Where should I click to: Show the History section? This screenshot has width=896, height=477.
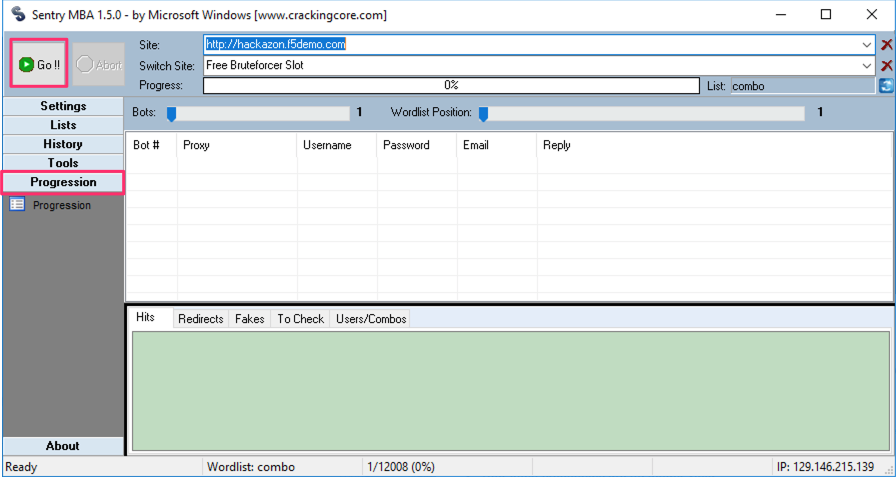(63, 144)
